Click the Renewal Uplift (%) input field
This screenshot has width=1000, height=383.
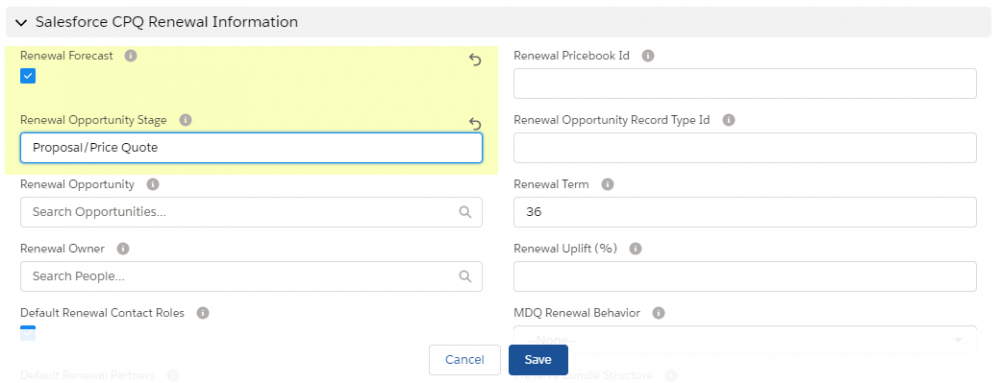click(745, 277)
